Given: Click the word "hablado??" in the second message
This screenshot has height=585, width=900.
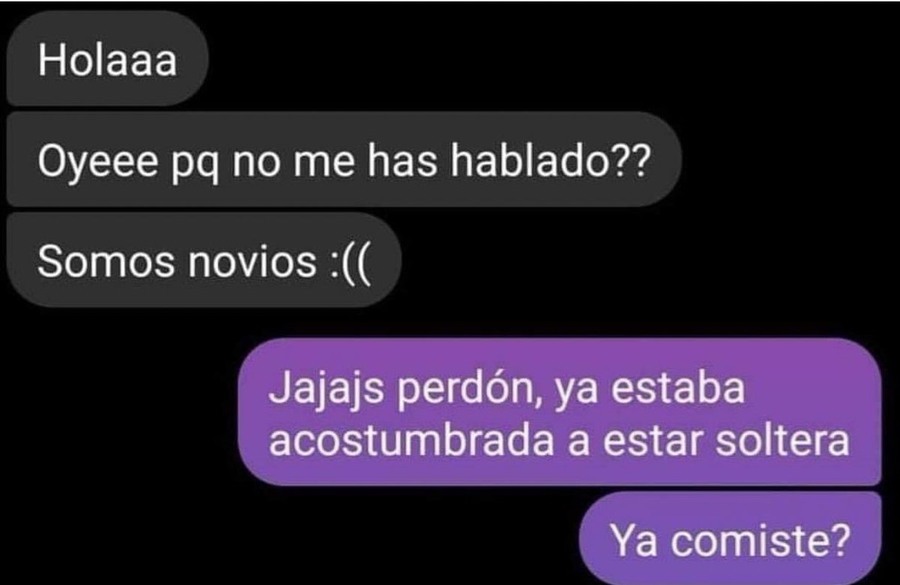Looking at the screenshot, I should [x=550, y=160].
